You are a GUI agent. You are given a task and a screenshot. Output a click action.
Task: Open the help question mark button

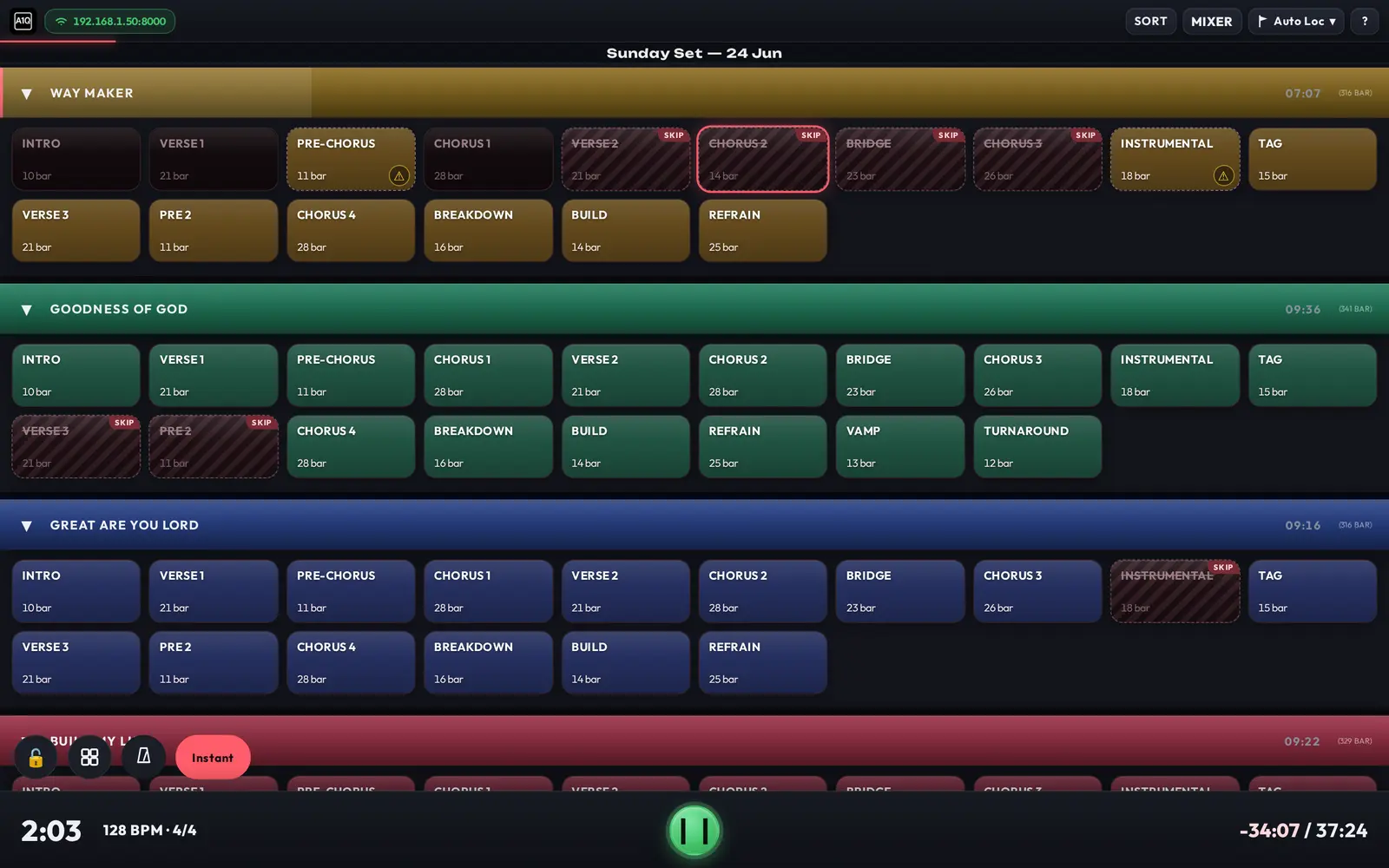click(1365, 21)
